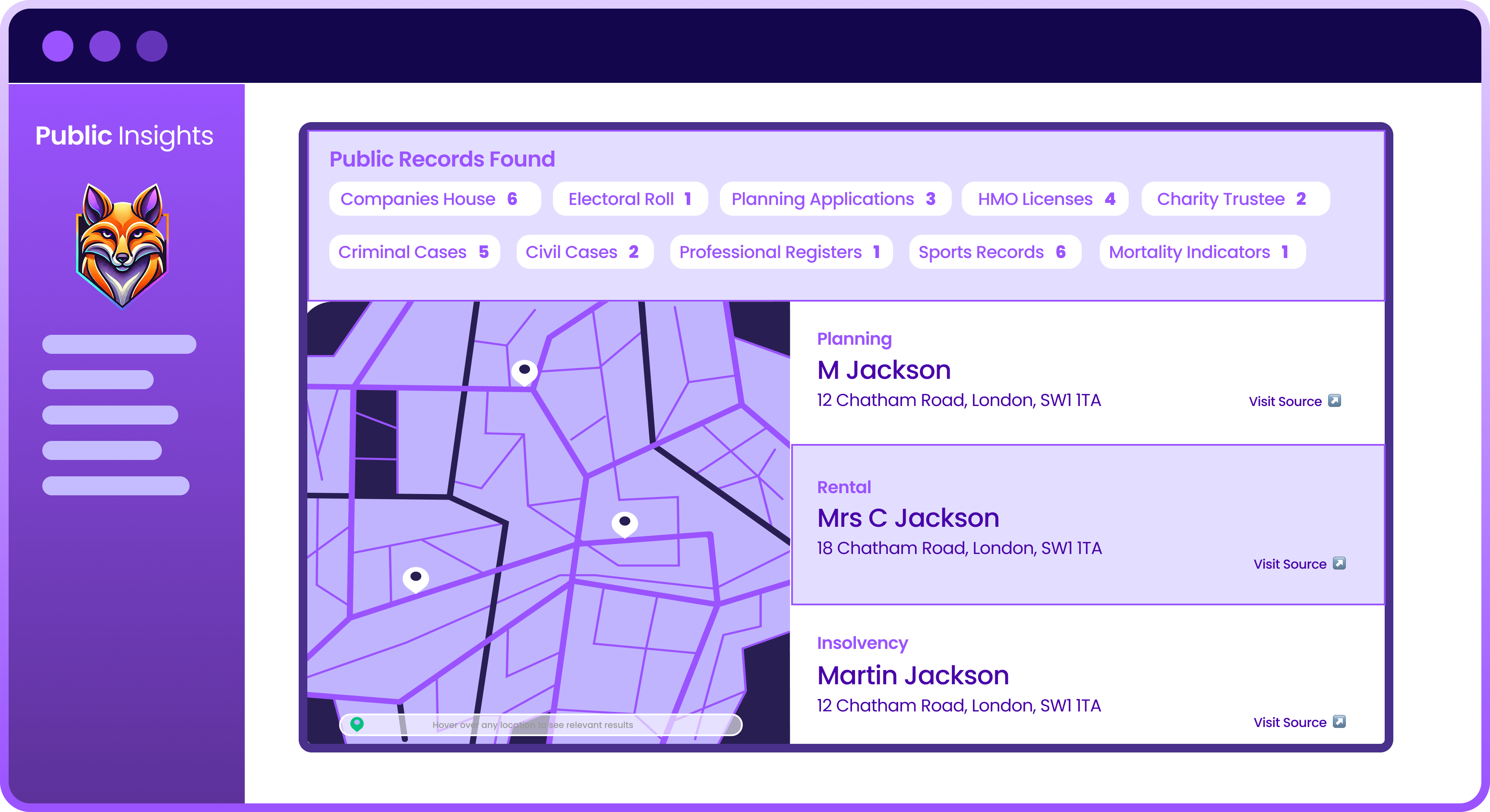Open the Martin Jackson result name

click(x=913, y=675)
